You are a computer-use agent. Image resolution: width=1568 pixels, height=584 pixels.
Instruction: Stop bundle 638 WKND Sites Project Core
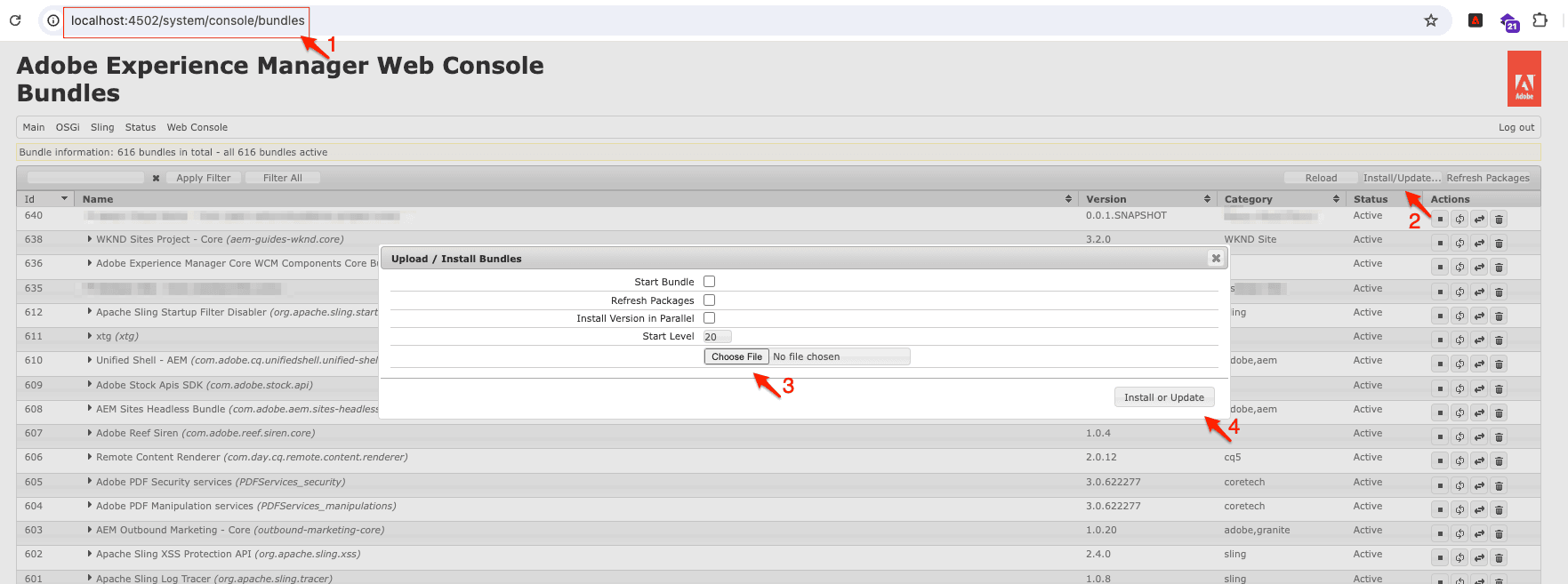[x=1440, y=243]
